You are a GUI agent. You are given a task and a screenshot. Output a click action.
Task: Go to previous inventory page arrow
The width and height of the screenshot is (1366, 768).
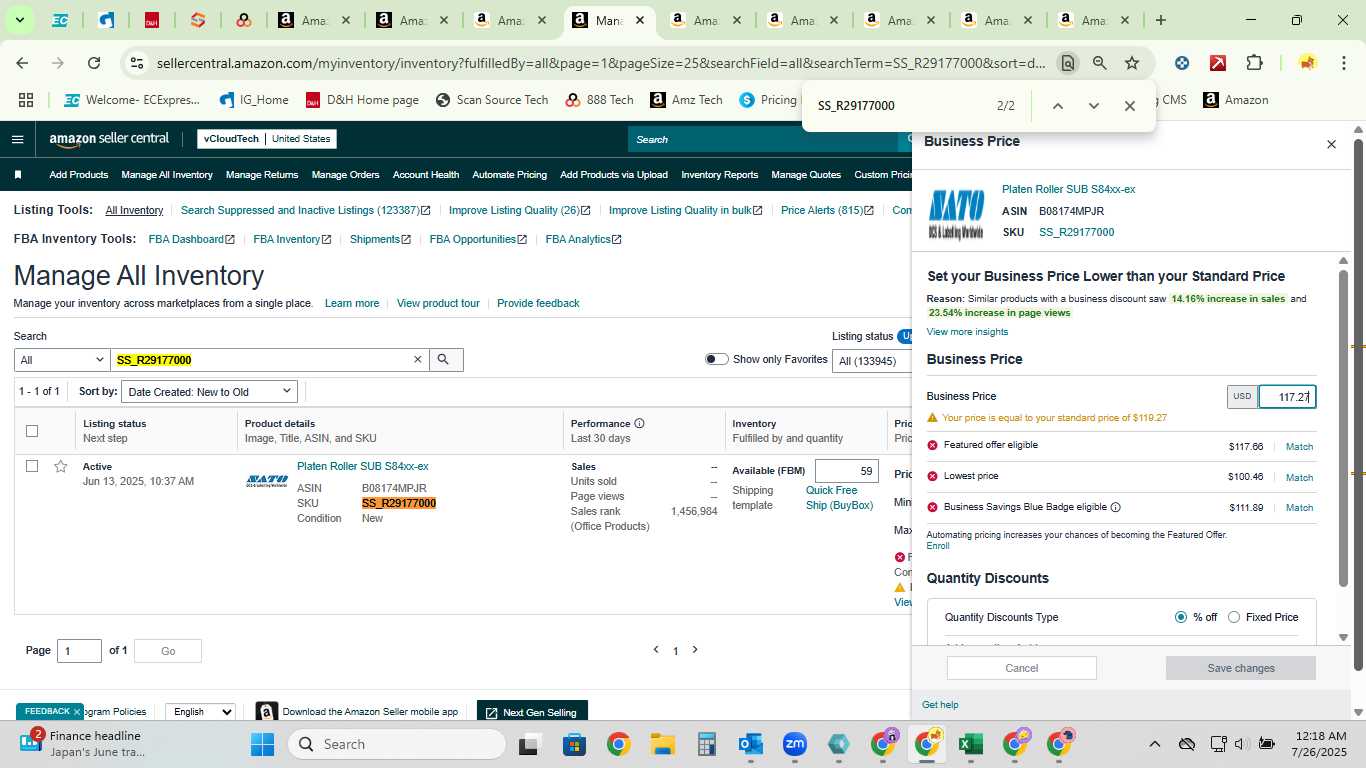pyautogui.click(x=656, y=650)
